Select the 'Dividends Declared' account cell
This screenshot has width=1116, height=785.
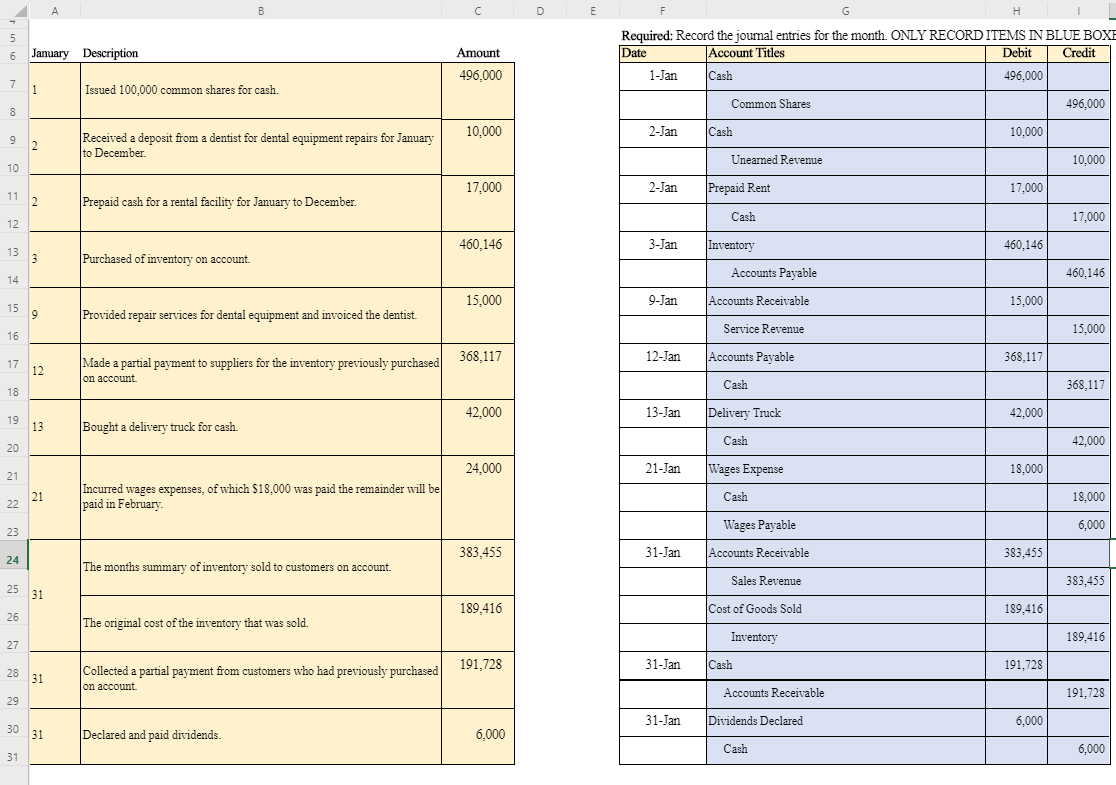tap(846, 722)
